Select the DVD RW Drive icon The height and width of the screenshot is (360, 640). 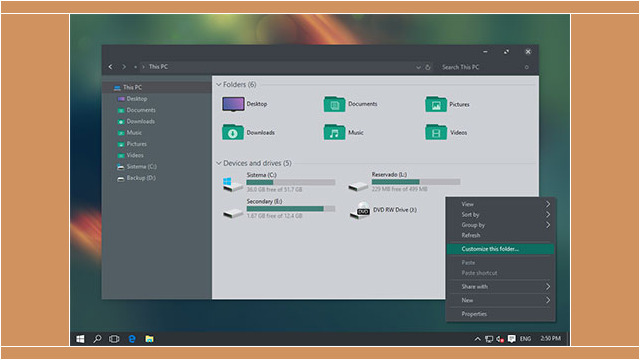tap(360, 210)
